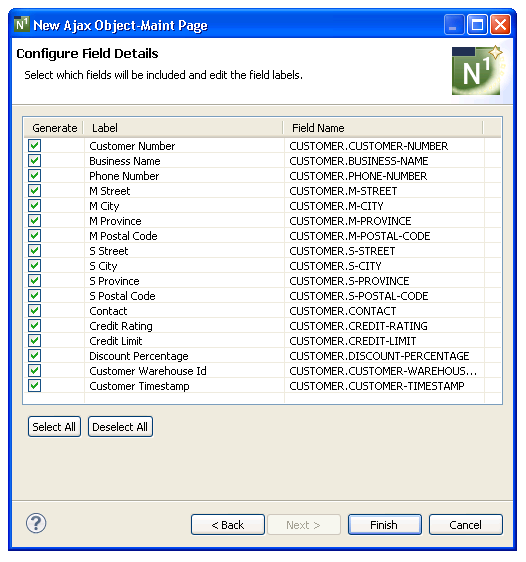Select the M Province label cell
The image size is (526, 562).
coord(185,221)
